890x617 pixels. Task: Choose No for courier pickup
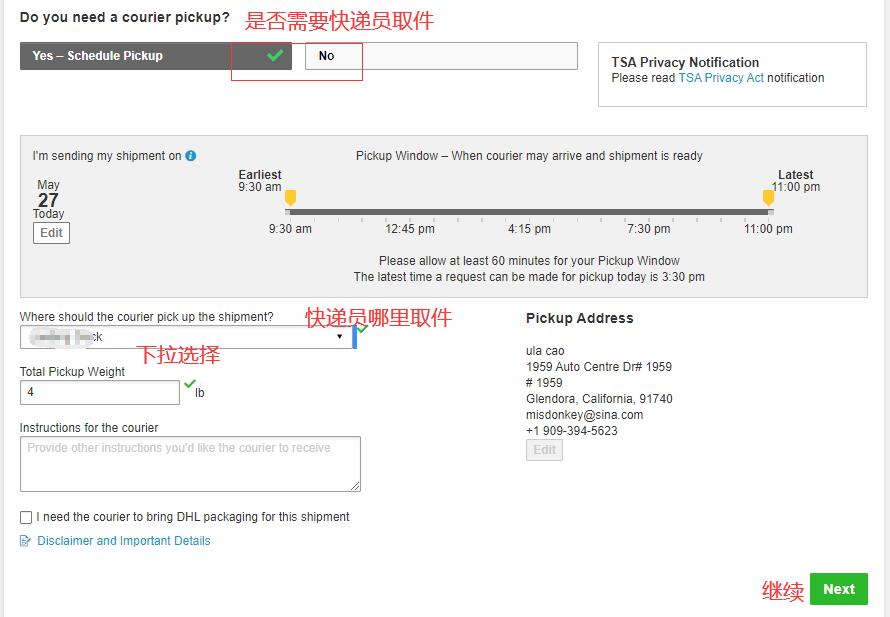[x=327, y=56]
